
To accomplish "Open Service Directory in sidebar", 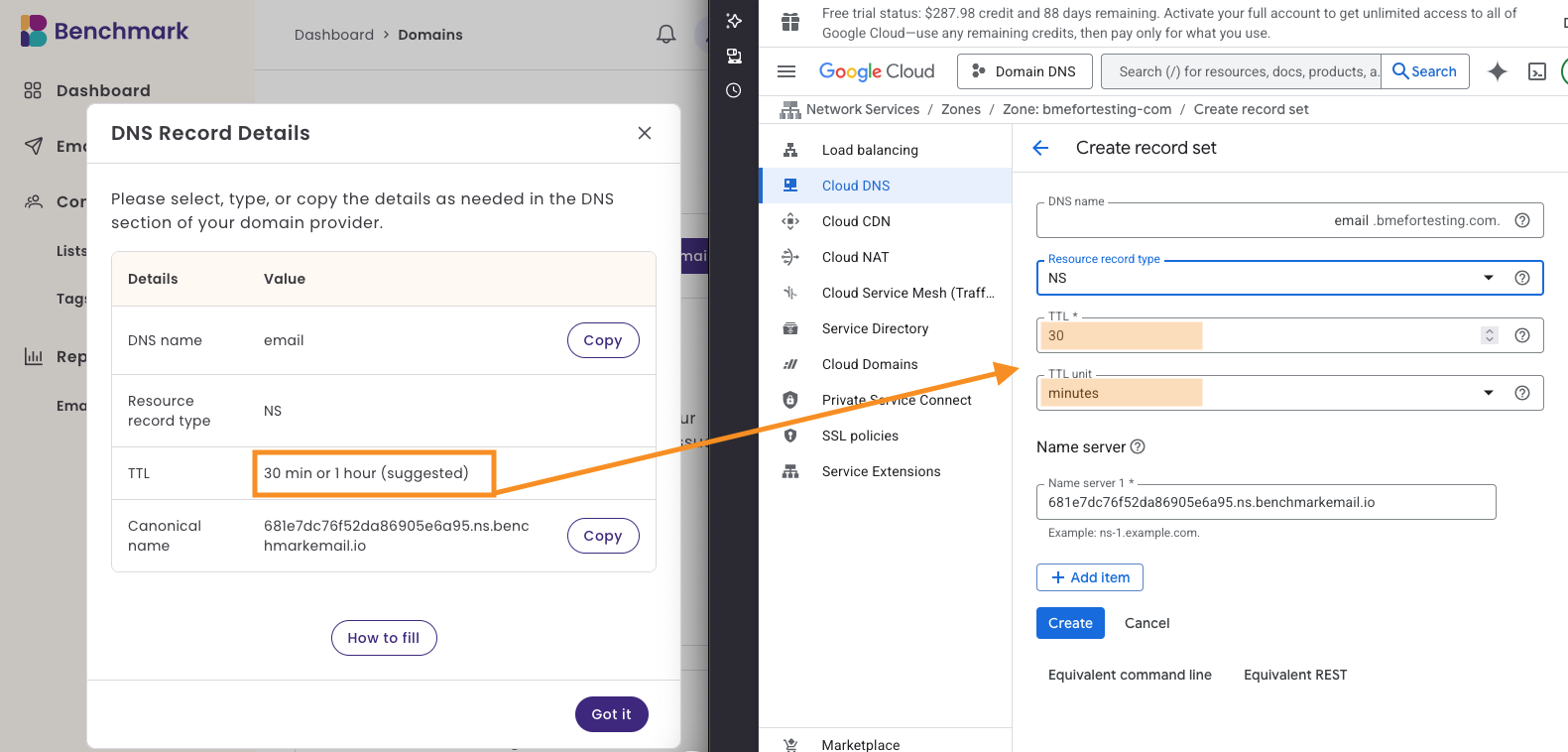I will (x=886, y=328).
